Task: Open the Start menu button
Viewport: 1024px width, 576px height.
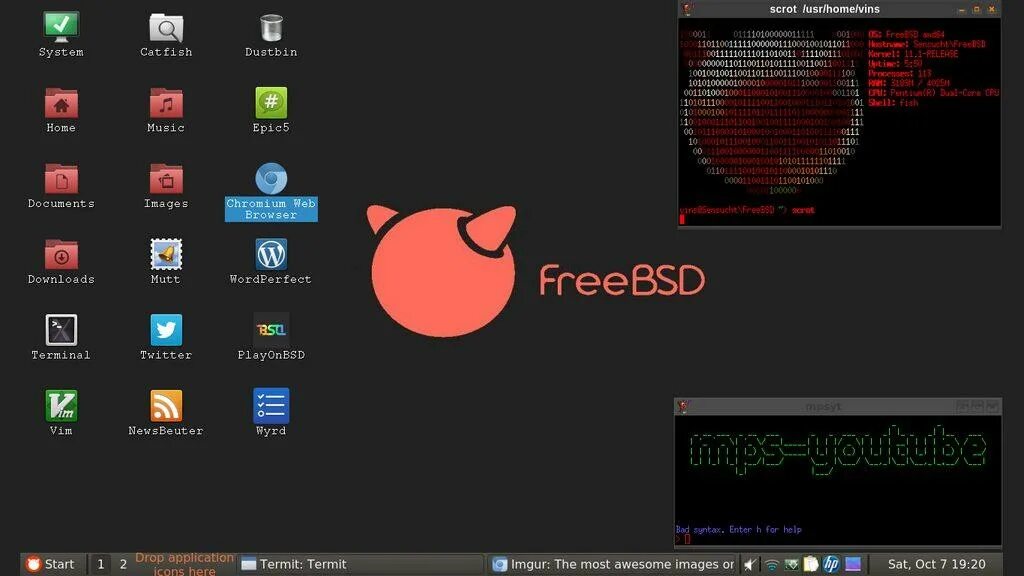Action: point(50,564)
